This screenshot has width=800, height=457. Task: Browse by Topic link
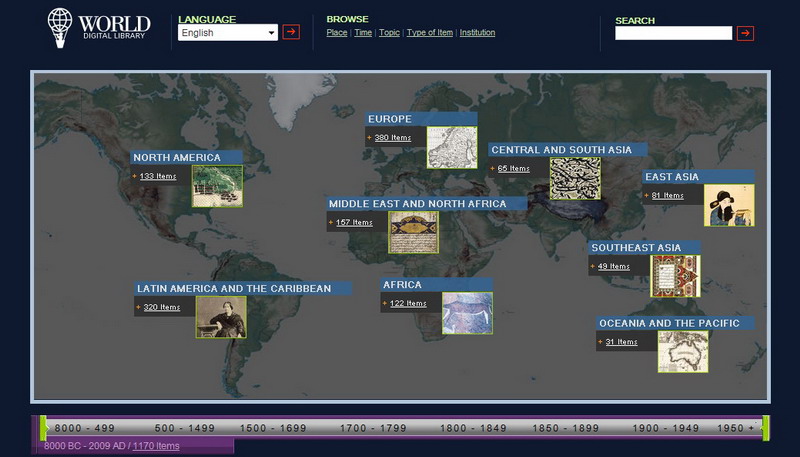(389, 32)
